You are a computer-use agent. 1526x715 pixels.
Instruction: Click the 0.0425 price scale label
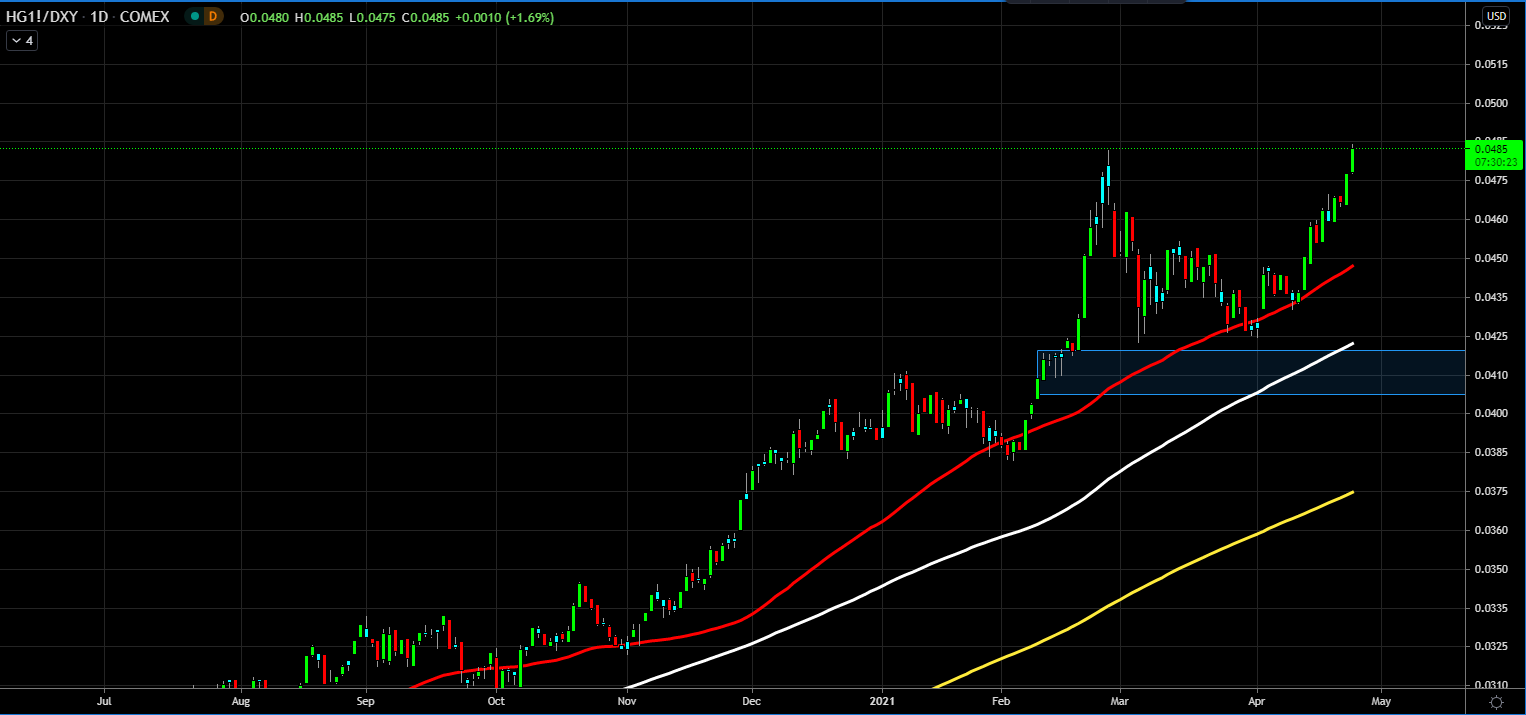pyautogui.click(x=1491, y=336)
